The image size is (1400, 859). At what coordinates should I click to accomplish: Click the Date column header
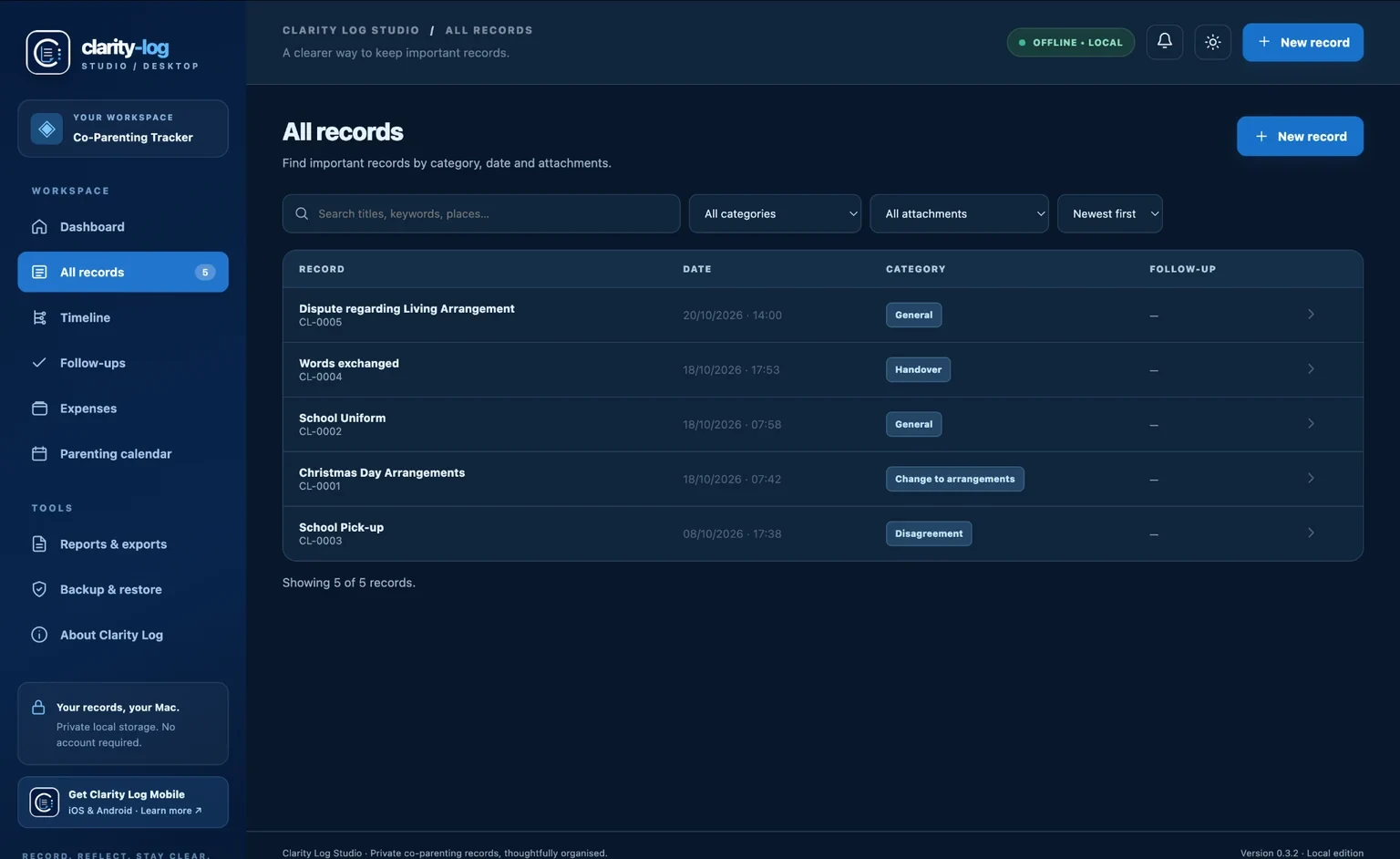point(697,269)
